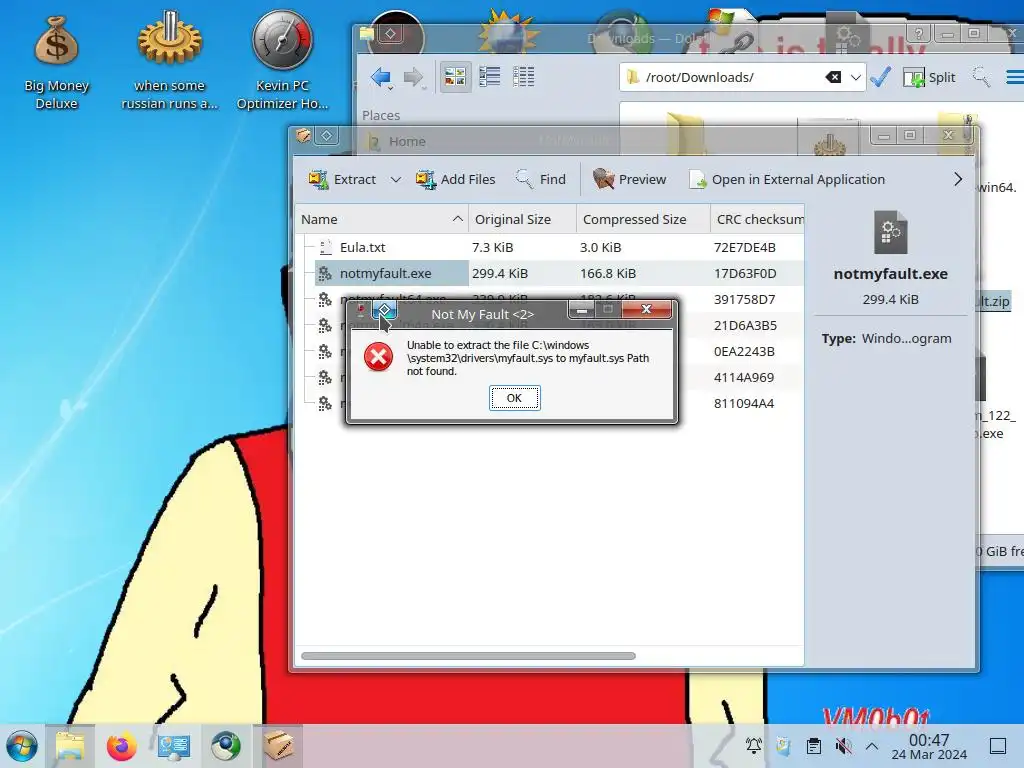This screenshot has width=1024, height=768.
Task: Open 'when some russian runs a...' desktop icon
Action: coord(170,60)
